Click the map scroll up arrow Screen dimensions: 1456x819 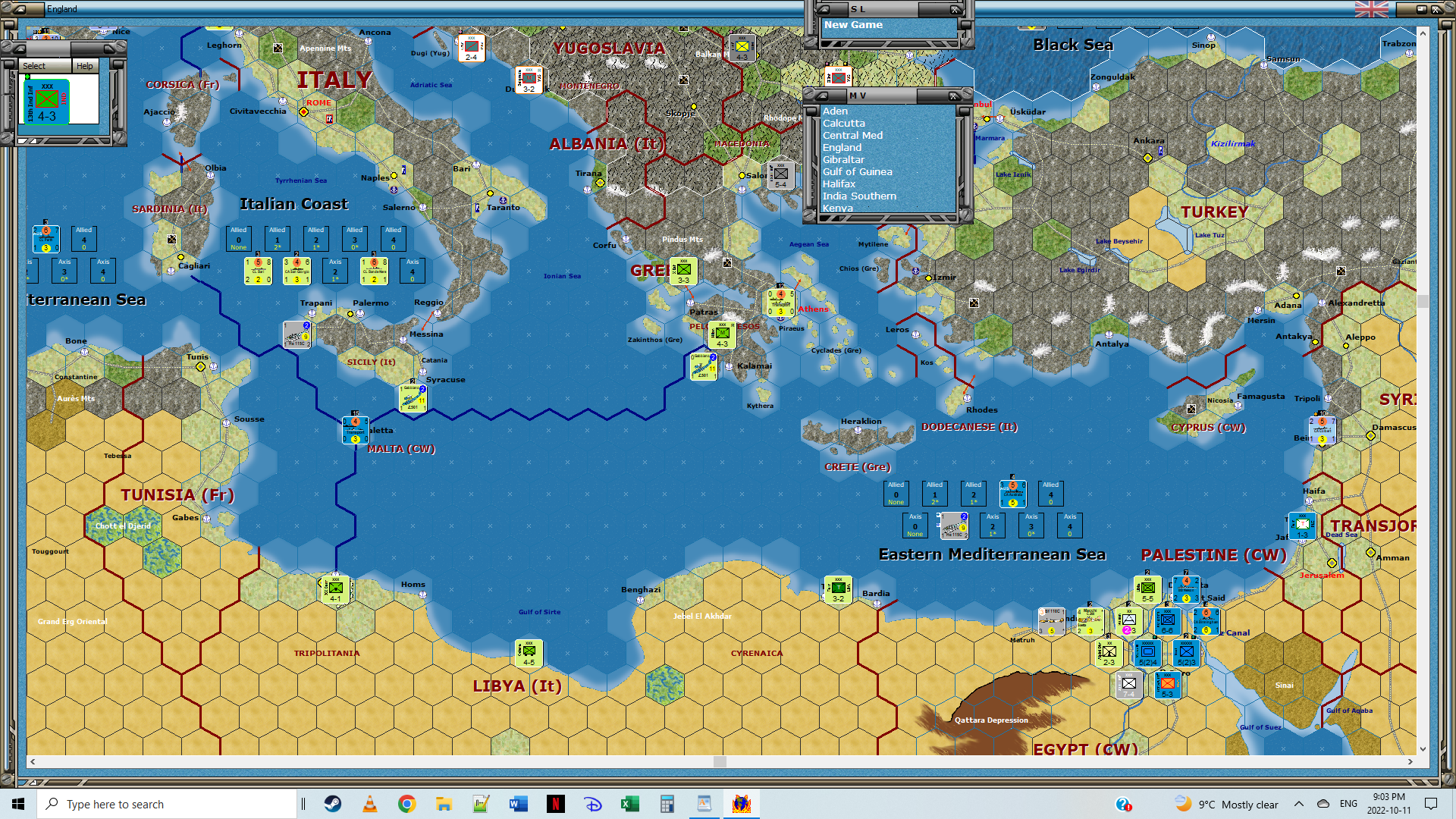(1423, 33)
